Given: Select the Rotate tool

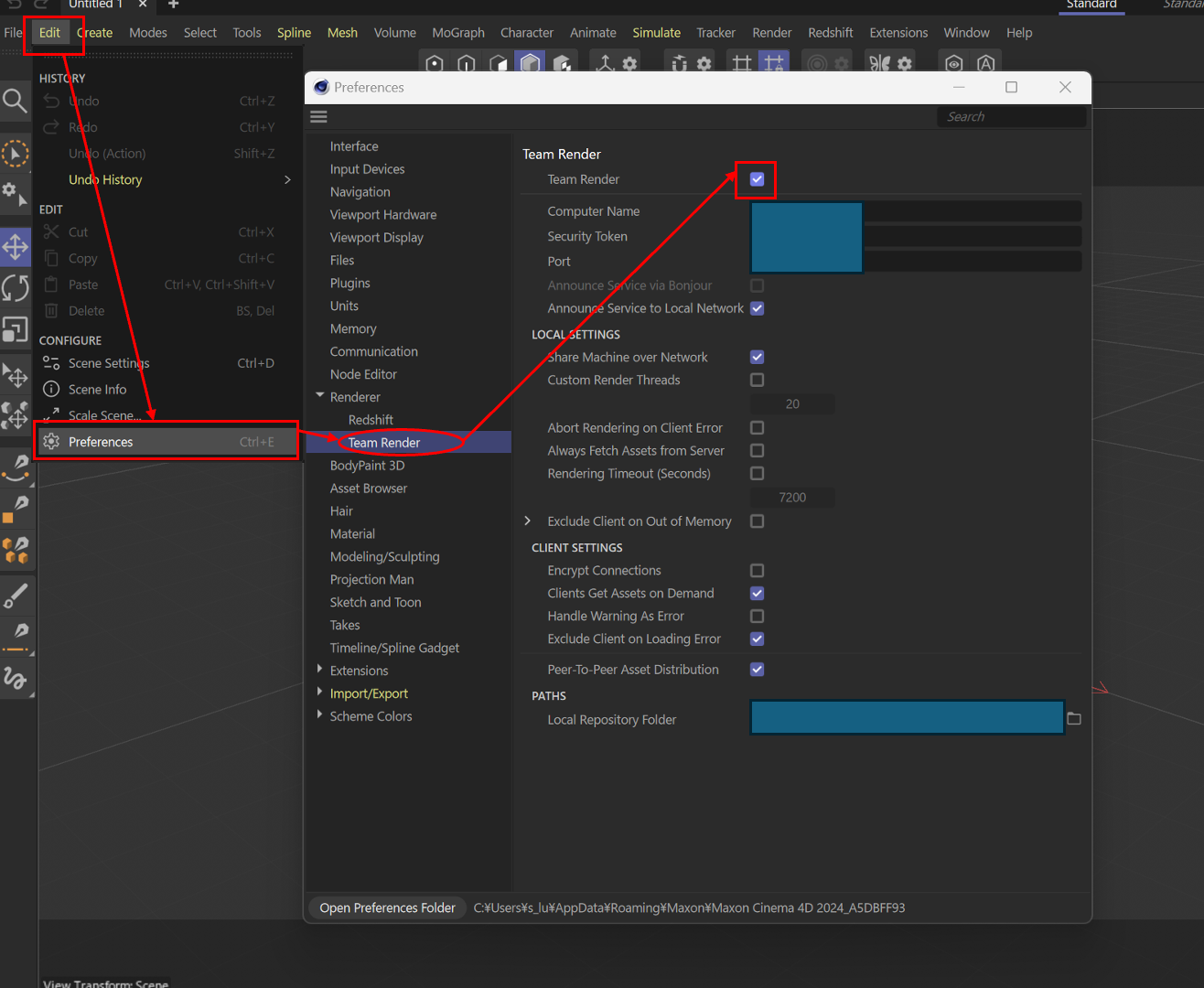Looking at the screenshot, I should tap(16, 288).
